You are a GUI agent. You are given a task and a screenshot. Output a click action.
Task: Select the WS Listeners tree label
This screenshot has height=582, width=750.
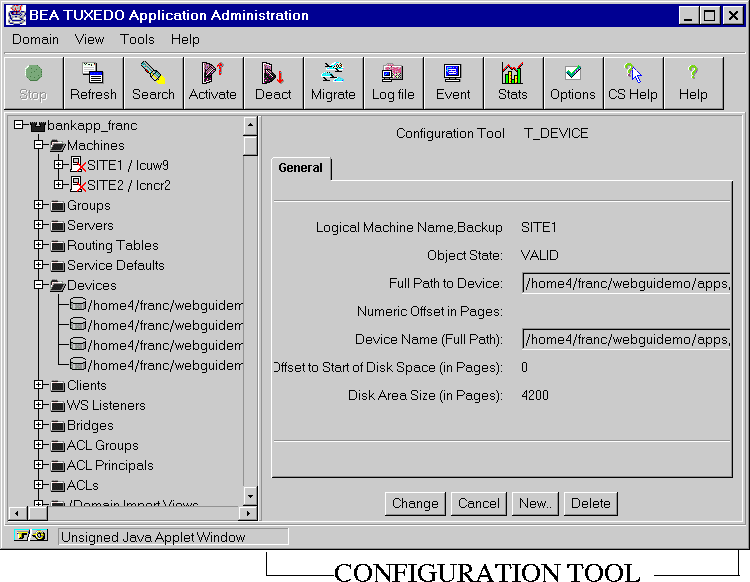(106, 406)
